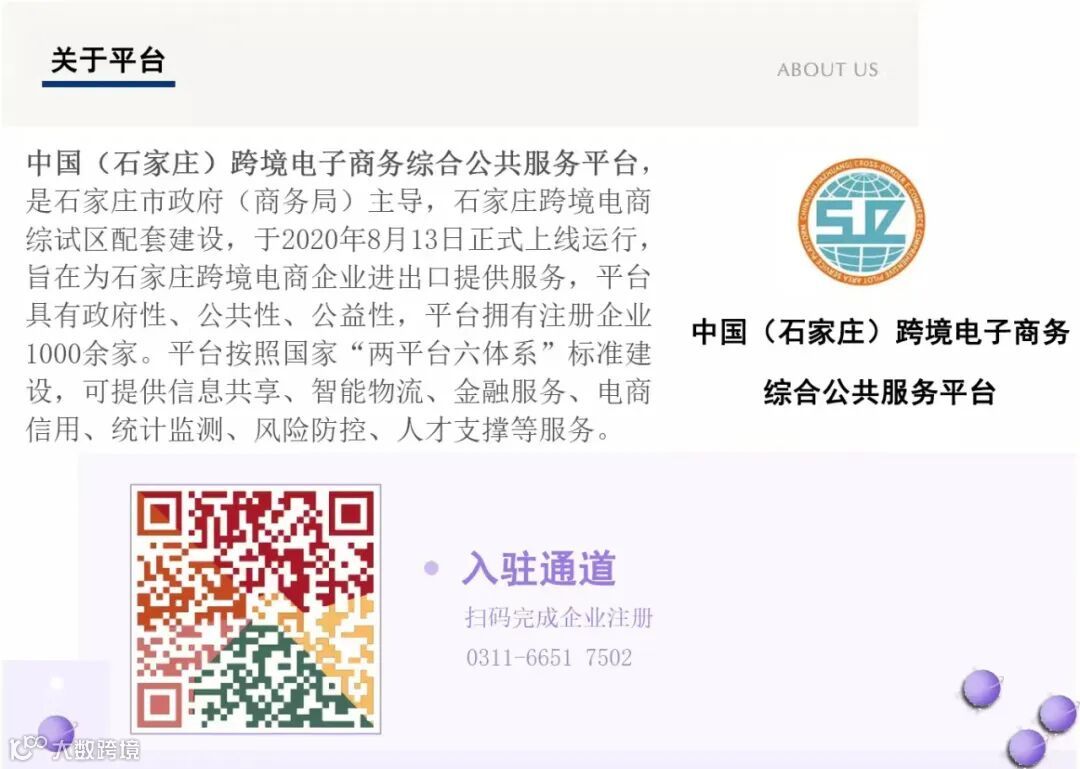Click the line 旨在为石家庄跨境电商企业进出口提供服务
1080x769 pixels.
pos(338,278)
